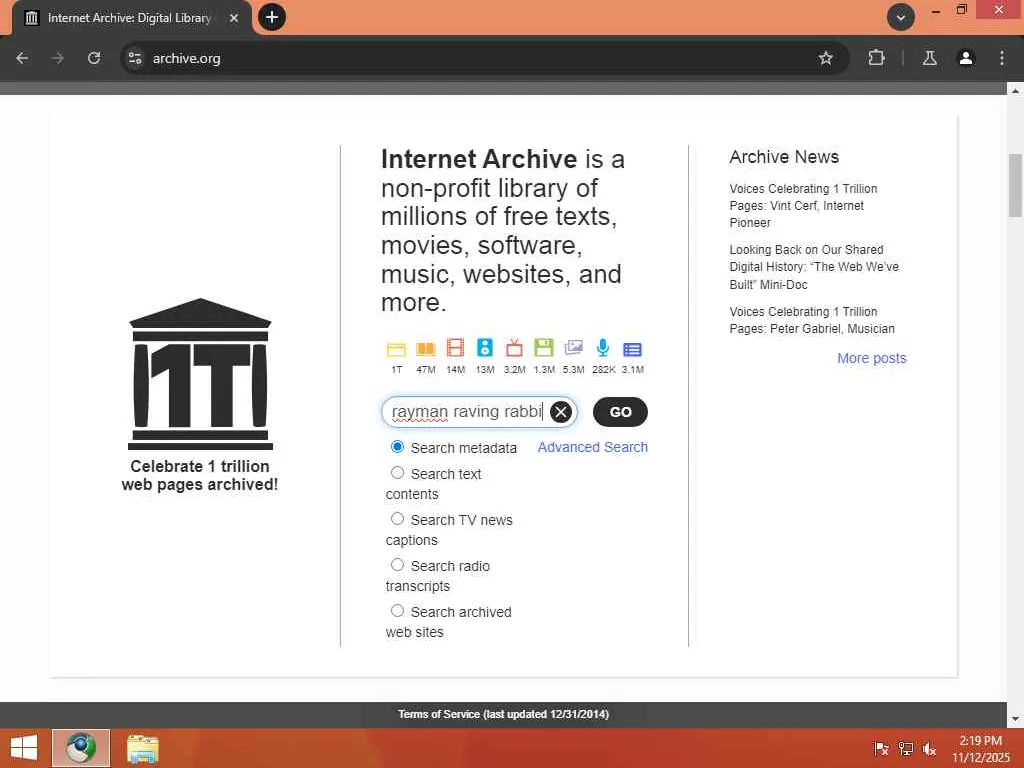Screen dimensions: 1024x768
Task: Open the Advanced Search link
Action: click(592, 447)
